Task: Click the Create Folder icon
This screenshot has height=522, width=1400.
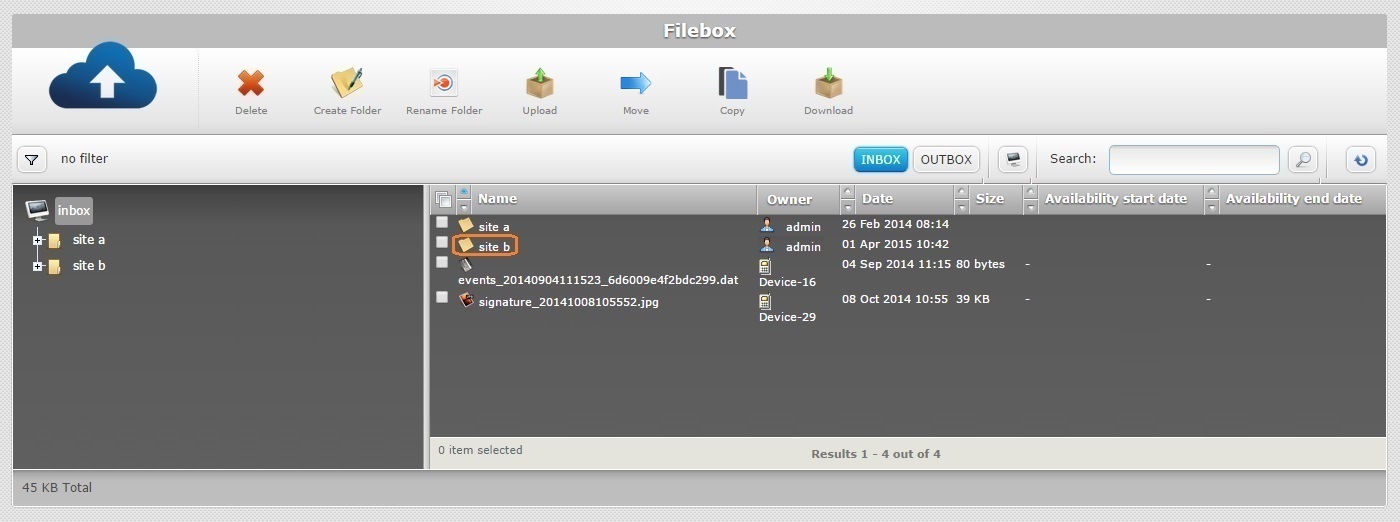Action: (347, 83)
